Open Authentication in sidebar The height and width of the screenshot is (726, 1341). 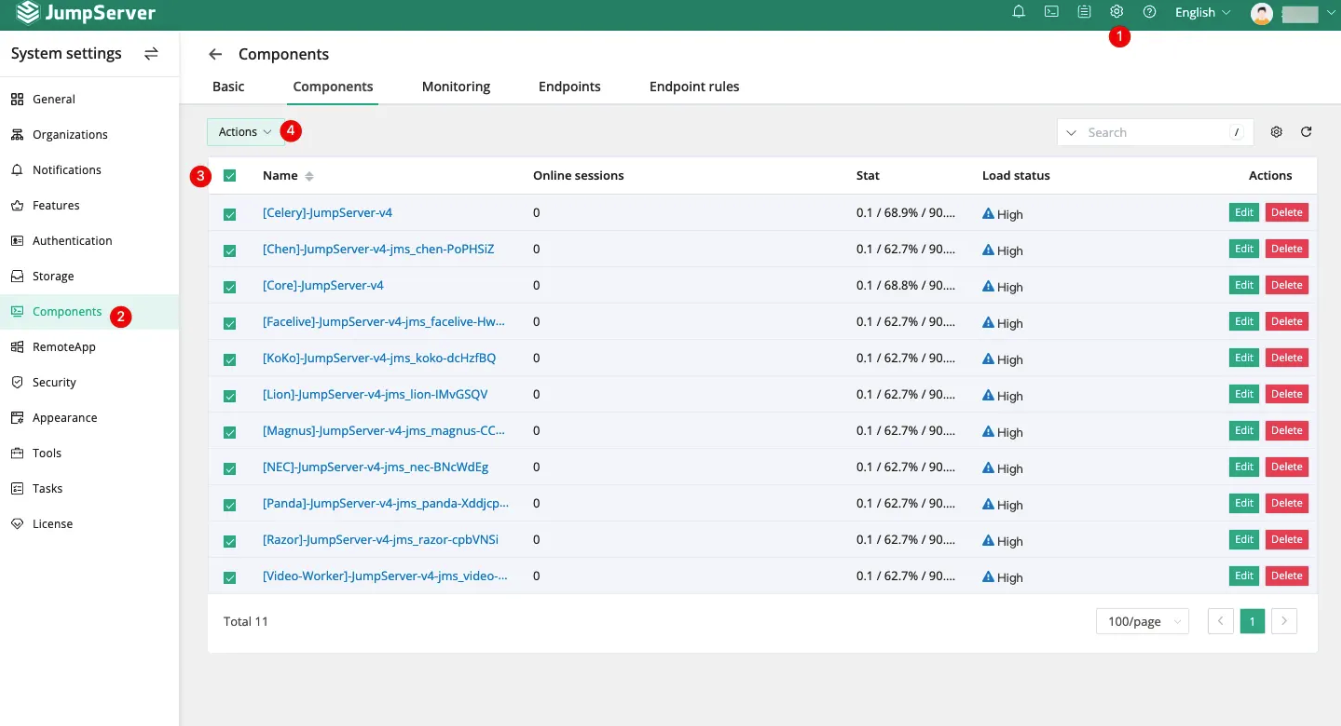[89, 241]
